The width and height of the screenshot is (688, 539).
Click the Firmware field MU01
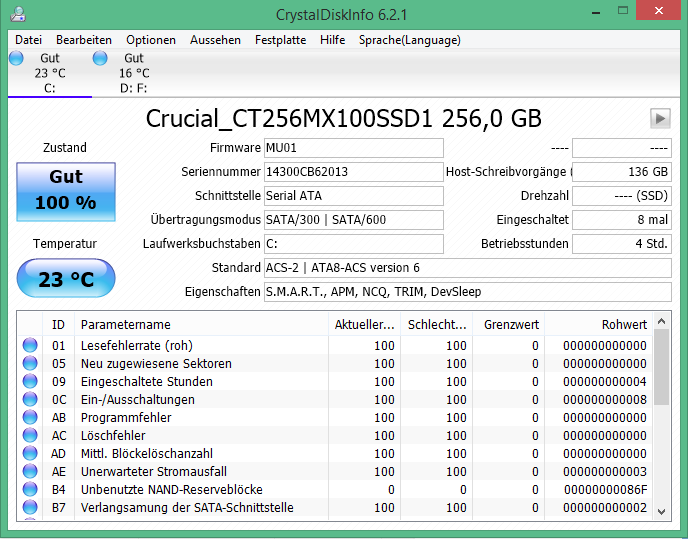(354, 148)
